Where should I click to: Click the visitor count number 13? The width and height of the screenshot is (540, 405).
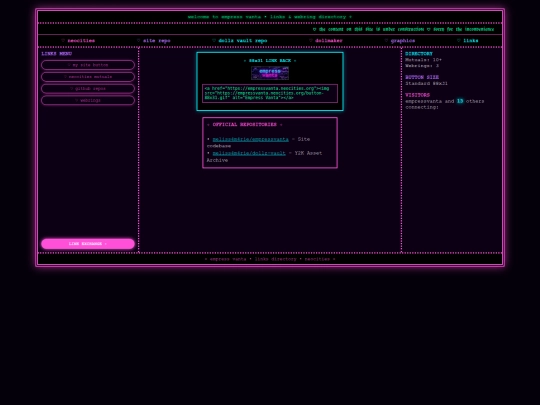click(460, 101)
